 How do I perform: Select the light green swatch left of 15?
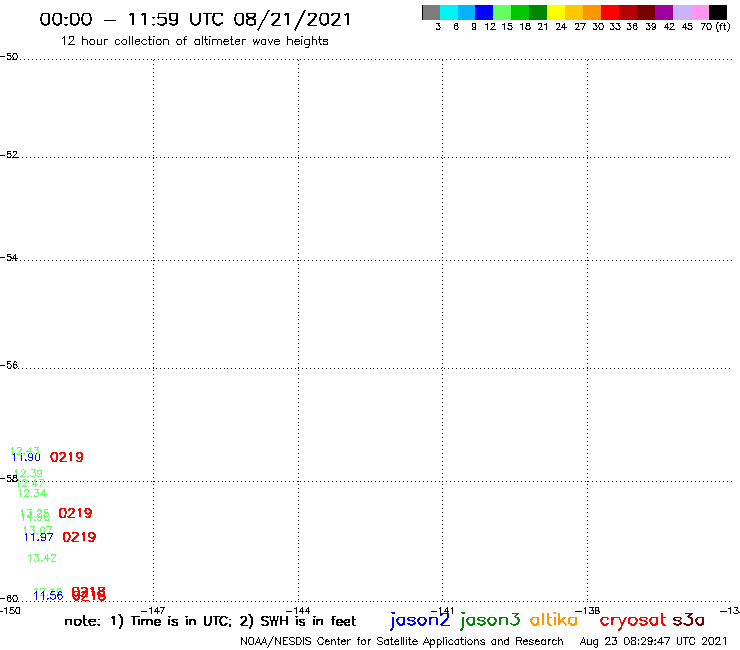pyautogui.click(x=502, y=12)
